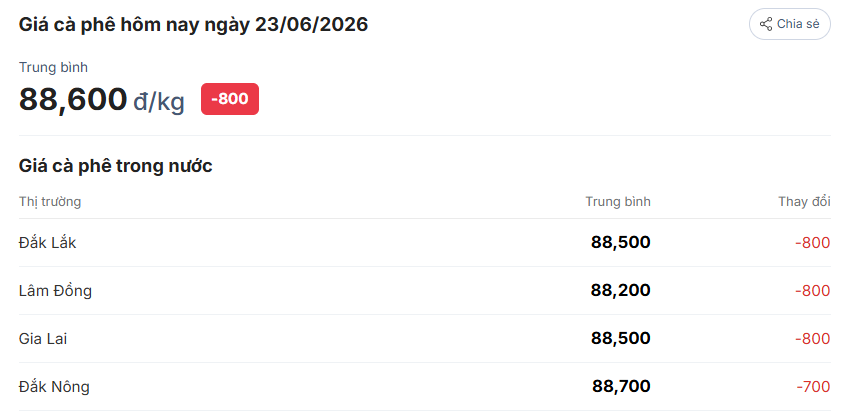857x418 pixels.
Task: Click the Lâm Đồng price 88,200
Action: [x=621, y=291]
